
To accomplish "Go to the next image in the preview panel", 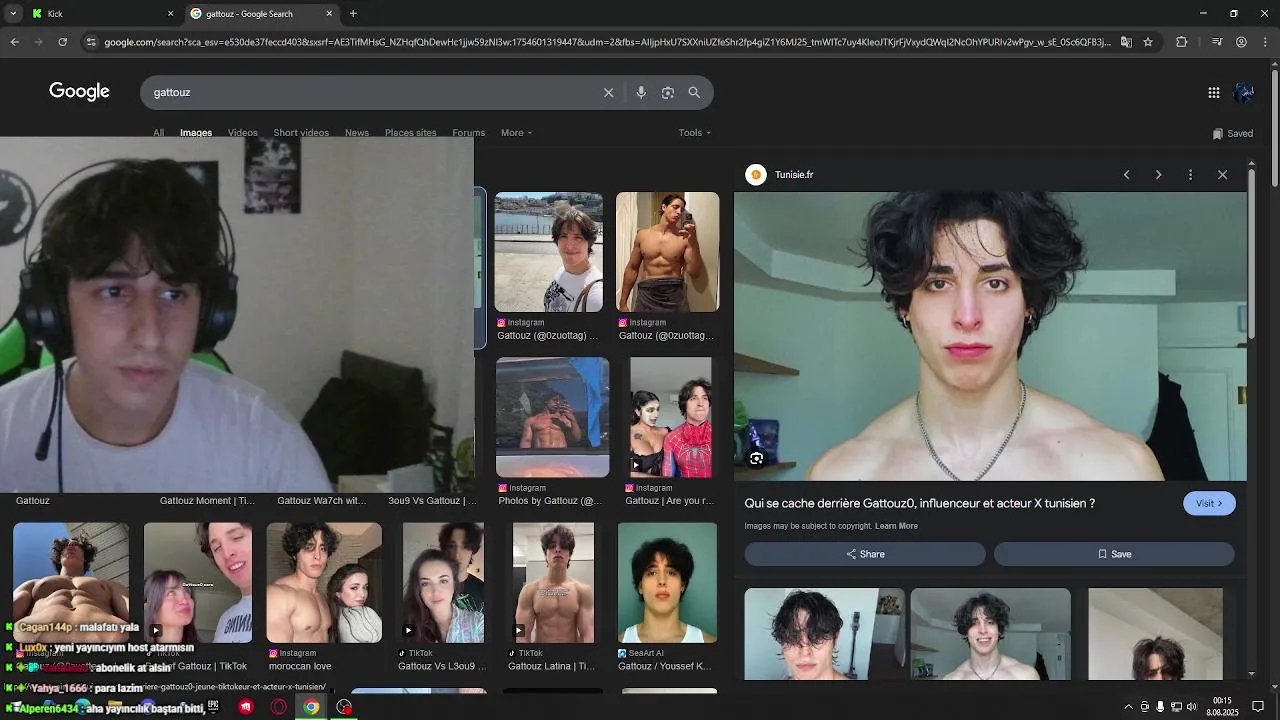I will 1158,174.
